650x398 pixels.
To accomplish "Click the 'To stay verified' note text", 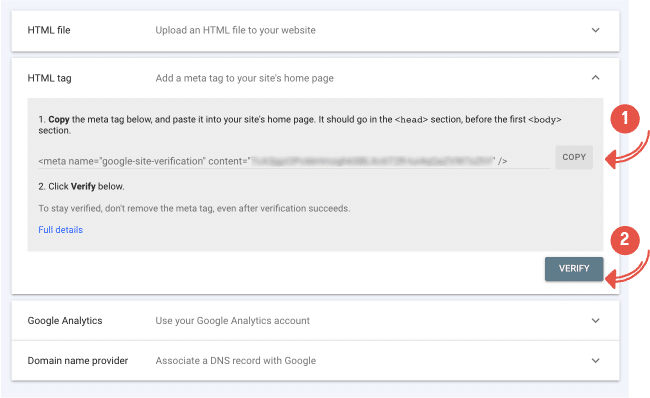I will [x=194, y=209].
